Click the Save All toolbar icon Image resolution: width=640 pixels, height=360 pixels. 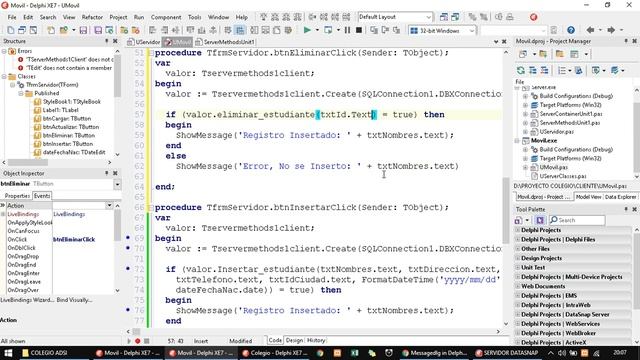point(98,30)
